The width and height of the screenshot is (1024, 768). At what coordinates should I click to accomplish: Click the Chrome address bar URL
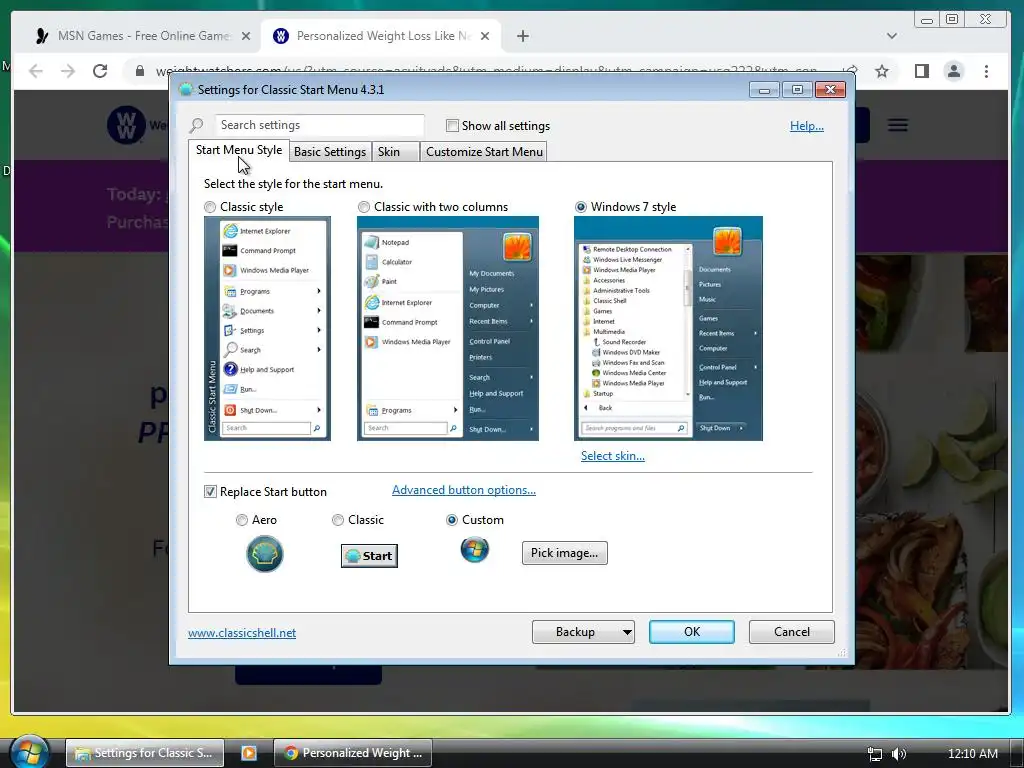(x=487, y=70)
